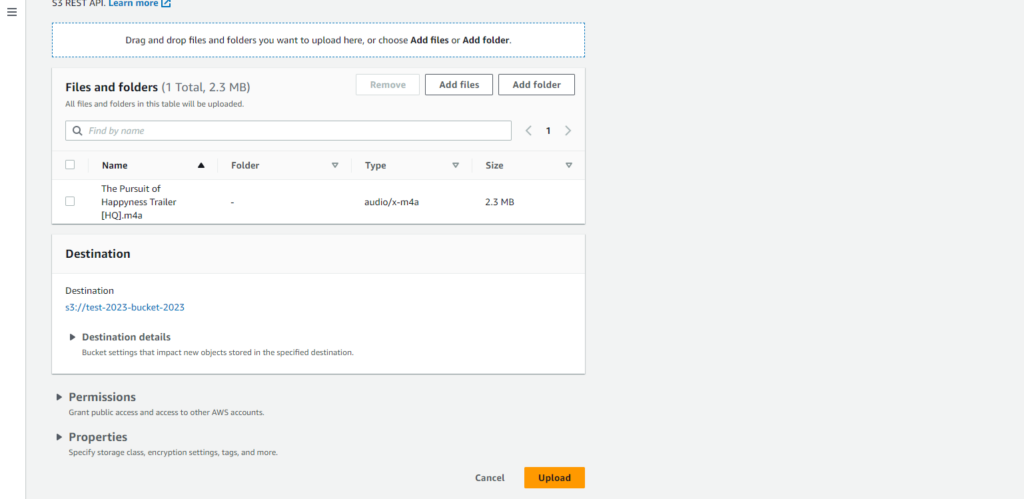Click page number 1 in pagination

point(549,131)
